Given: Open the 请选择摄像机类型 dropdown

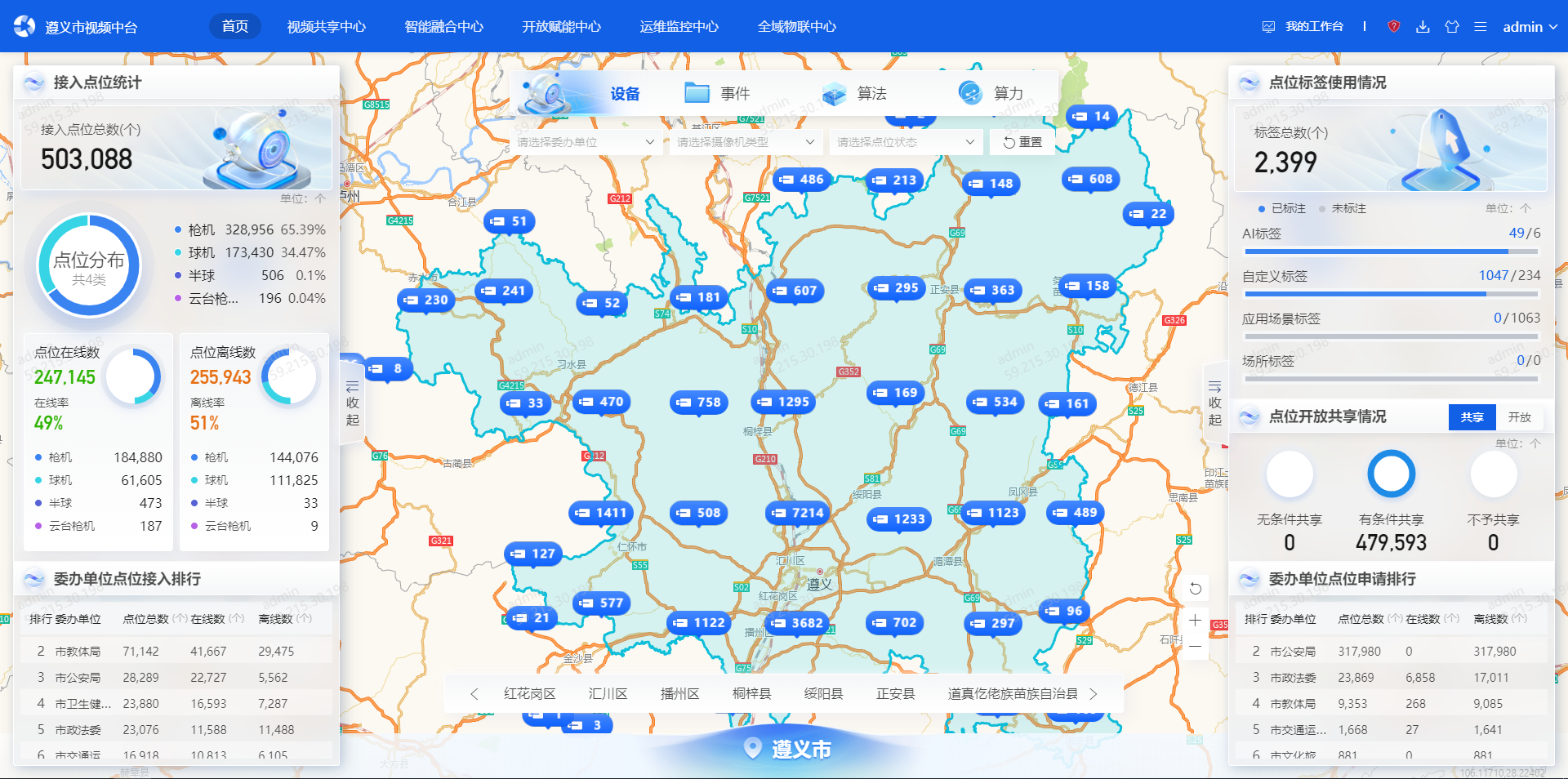Looking at the screenshot, I should (745, 142).
